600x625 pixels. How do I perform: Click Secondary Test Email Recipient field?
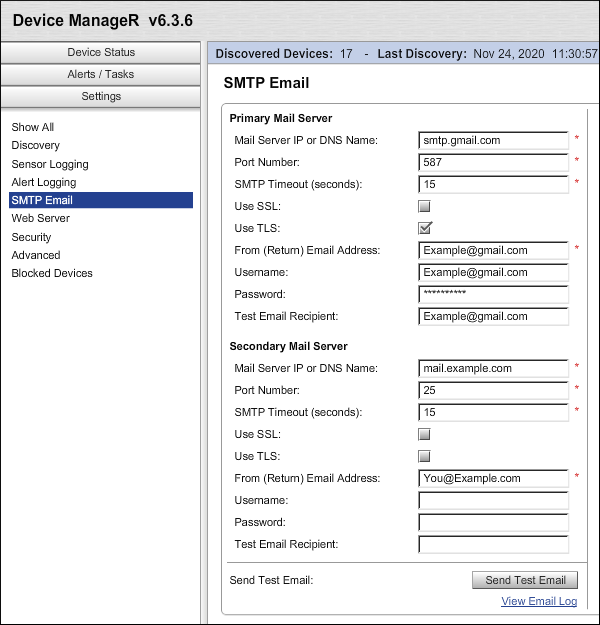click(493, 544)
